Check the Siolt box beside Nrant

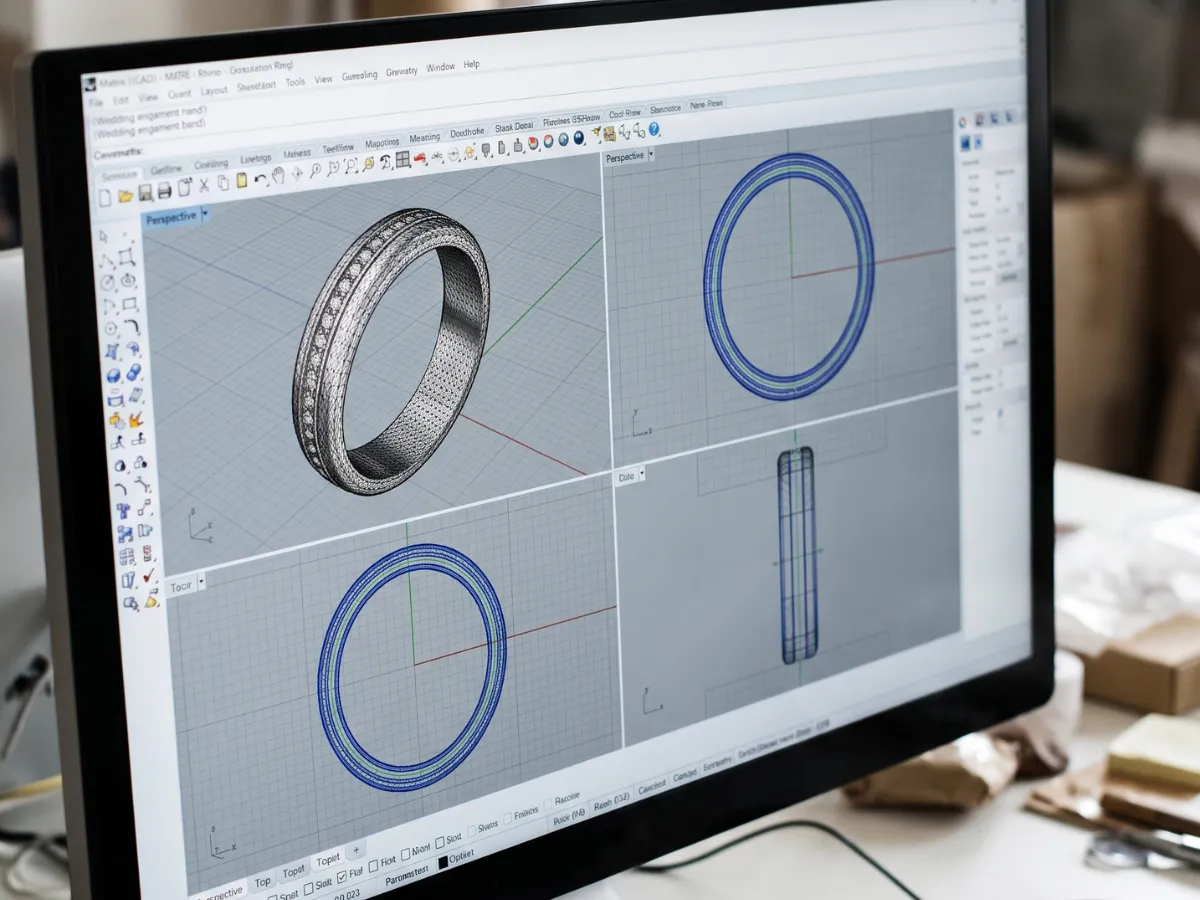pyautogui.click(x=440, y=844)
